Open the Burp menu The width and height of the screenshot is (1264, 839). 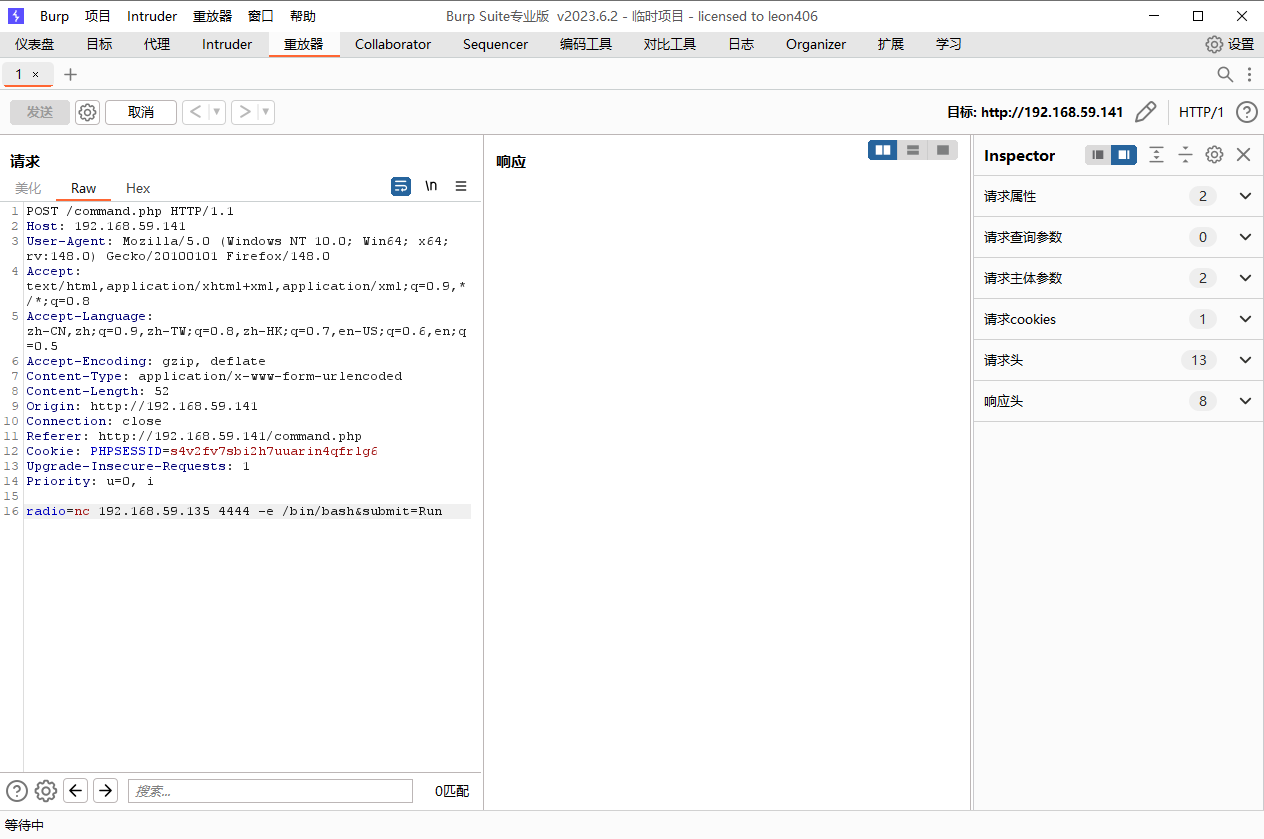click(54, 16)
